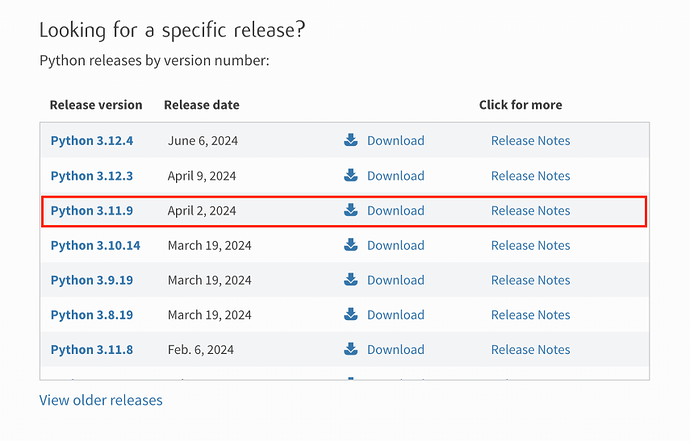
Task: Click the April 2, 2024 release date
Action: (x=202, y=211)
